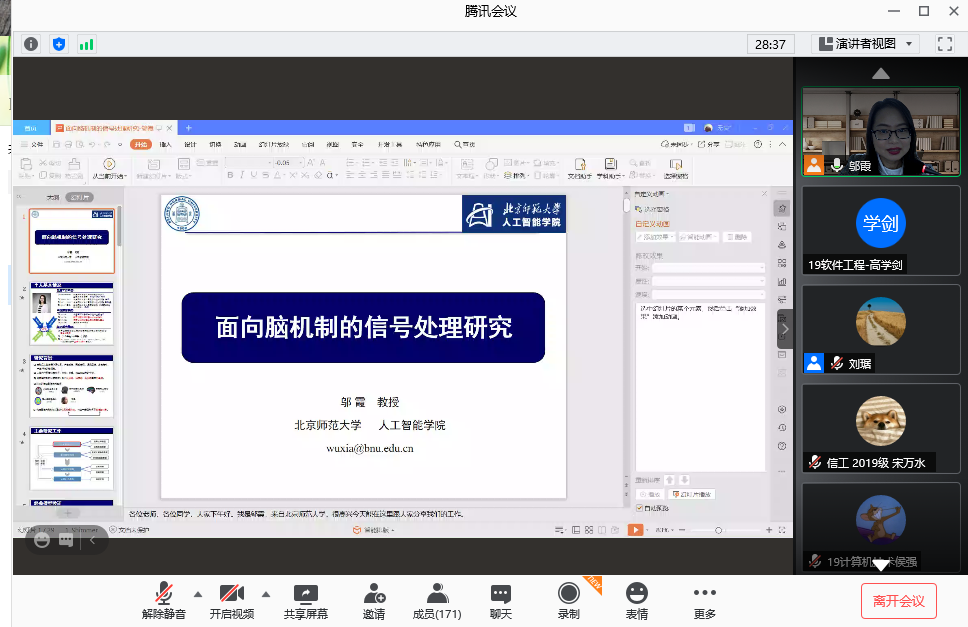The width and height of the screenshot is (968, 627).
Task: Open the 共享屏幕 share screen tool
Action: coord(305,600)
